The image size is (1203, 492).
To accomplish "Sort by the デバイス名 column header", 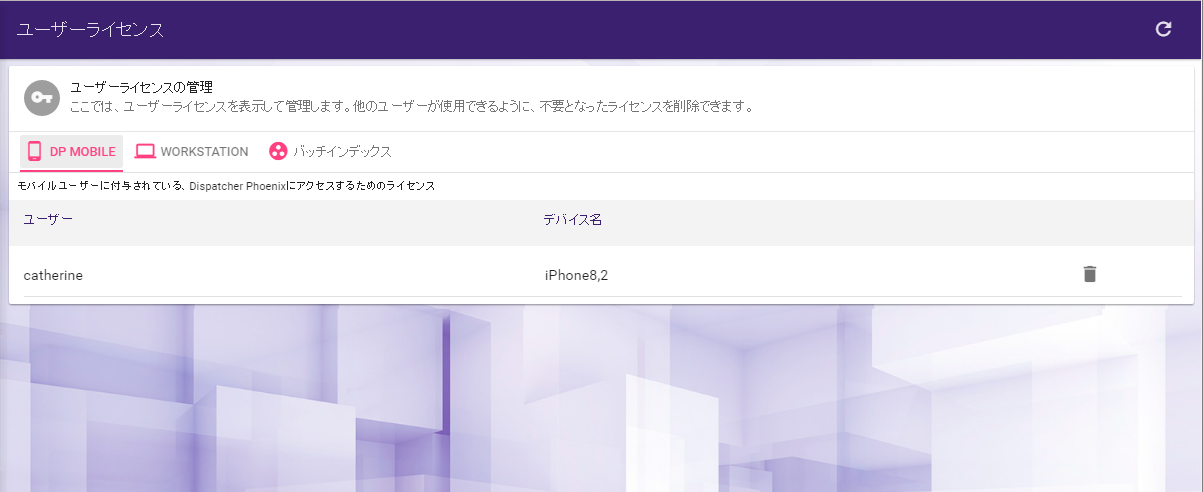I will click(x=572, y=219).
